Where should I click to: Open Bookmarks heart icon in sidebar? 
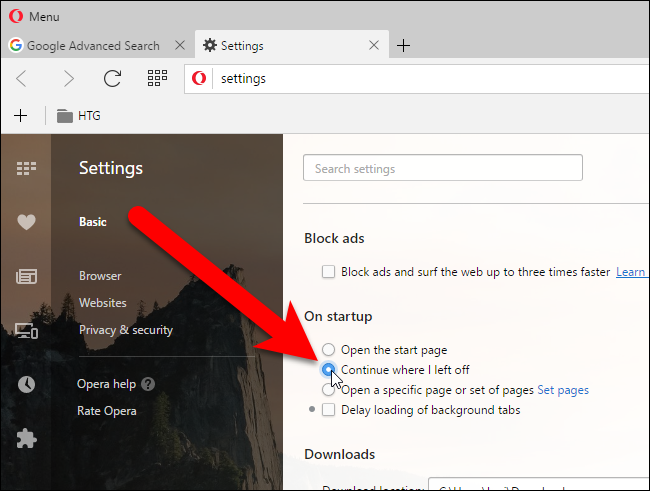(x=26, y=222)
